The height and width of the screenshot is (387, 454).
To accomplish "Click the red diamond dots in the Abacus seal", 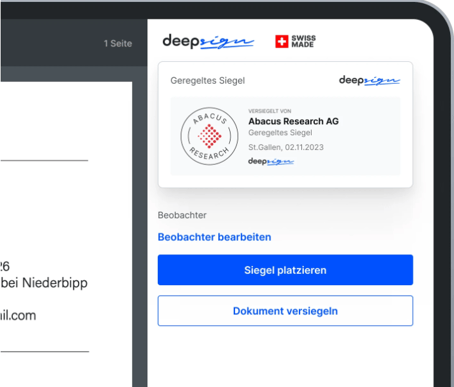I will pyautogui.click(x=209, y=136).
